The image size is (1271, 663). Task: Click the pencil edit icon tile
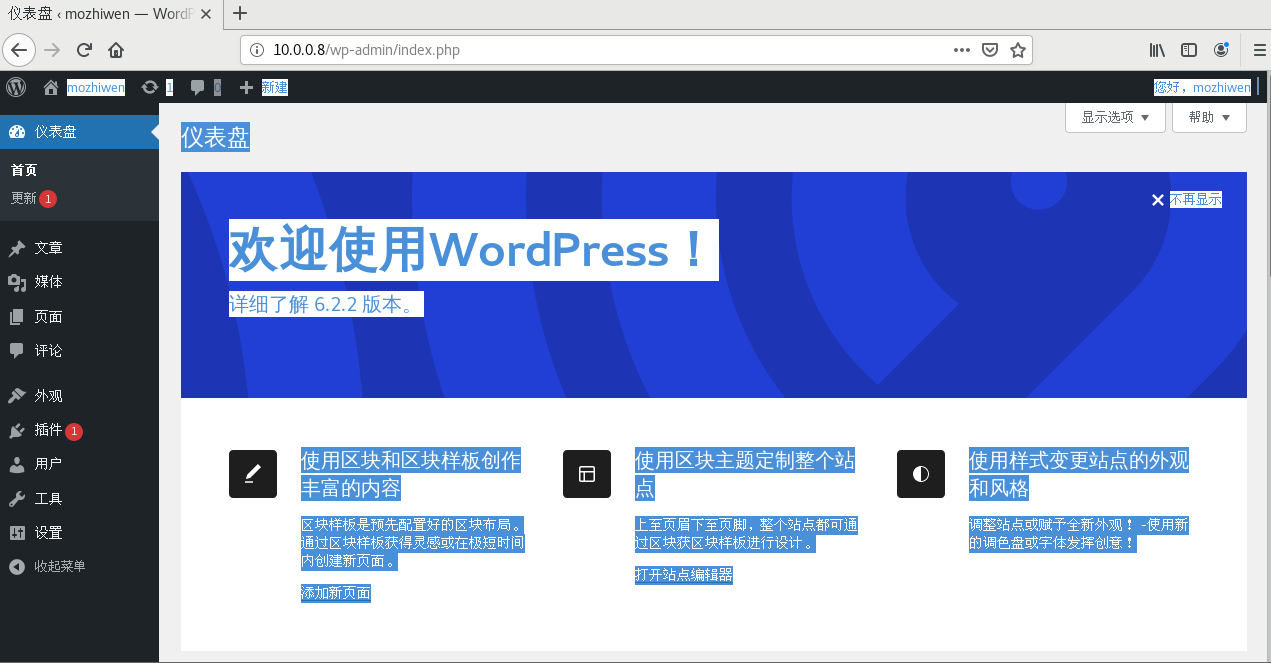pos(253,474)
